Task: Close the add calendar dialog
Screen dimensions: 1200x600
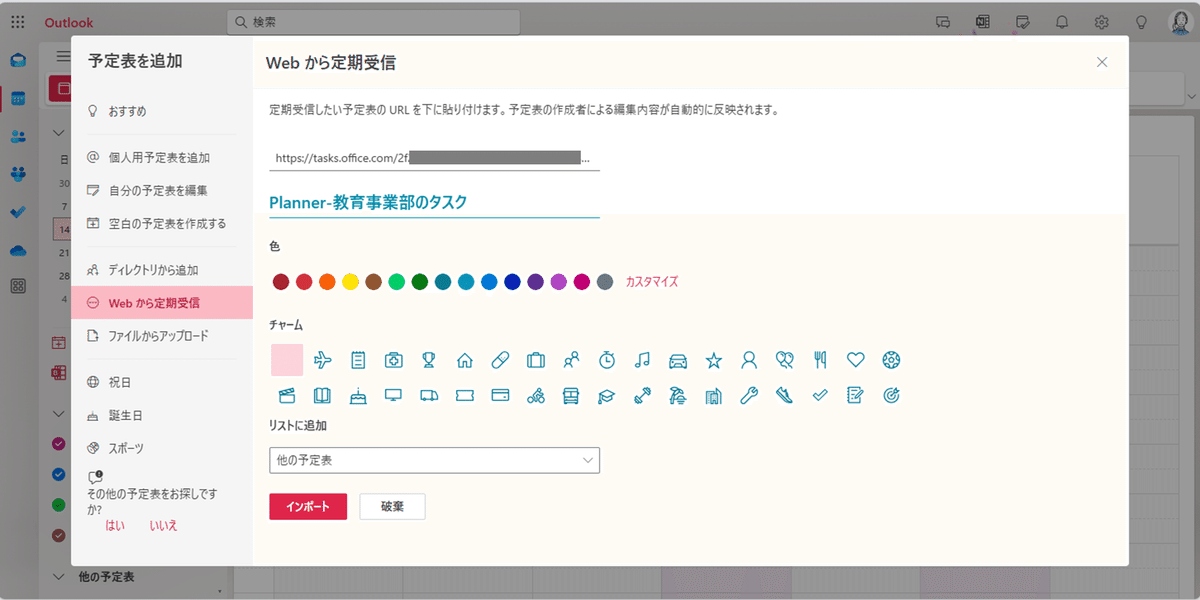Action: coord(1102,62)
